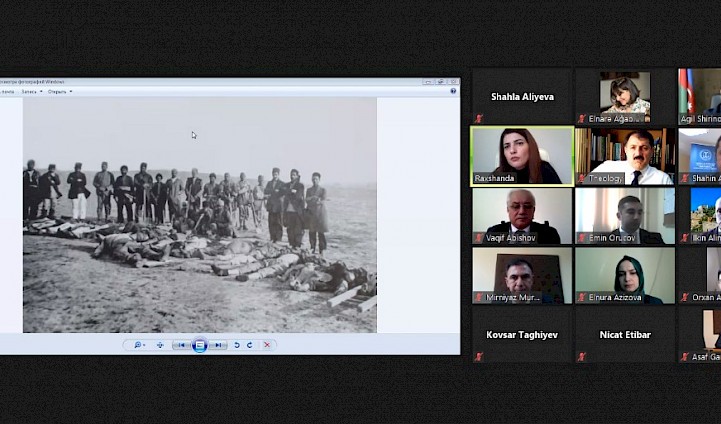Maximize the photo viewer window
The width and height of the screenshot is (721, 424).
pos(441,82)
